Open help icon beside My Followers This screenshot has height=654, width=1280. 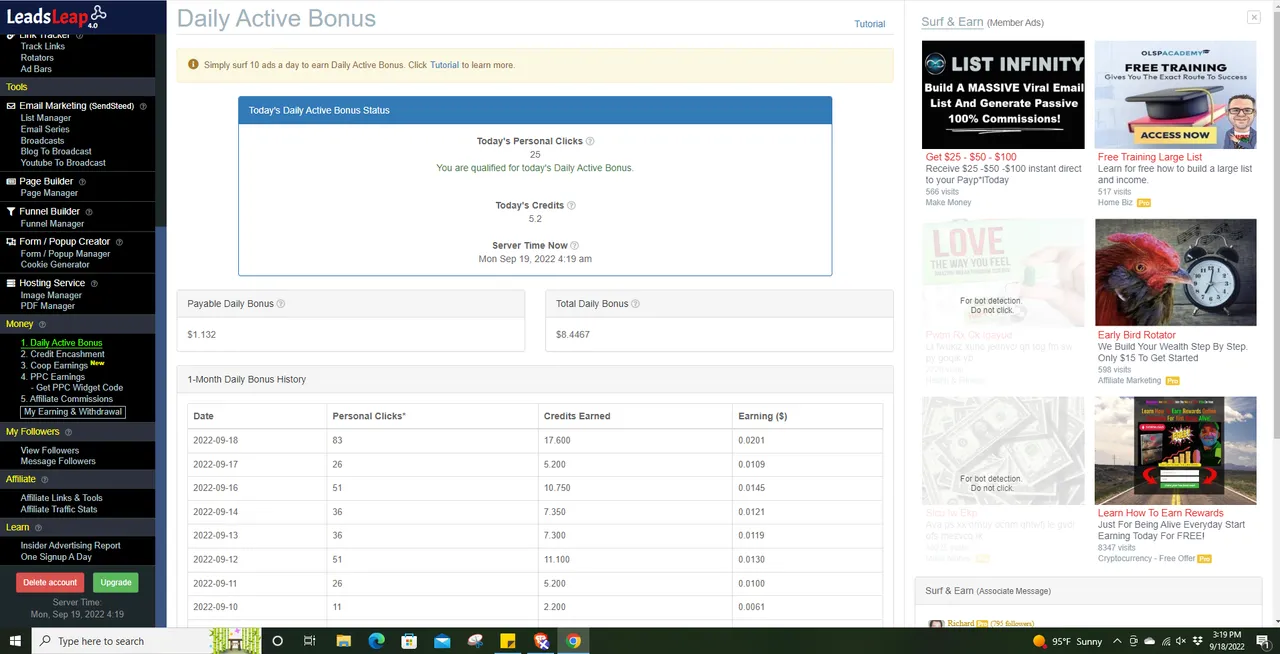click(x=69, y=432)
